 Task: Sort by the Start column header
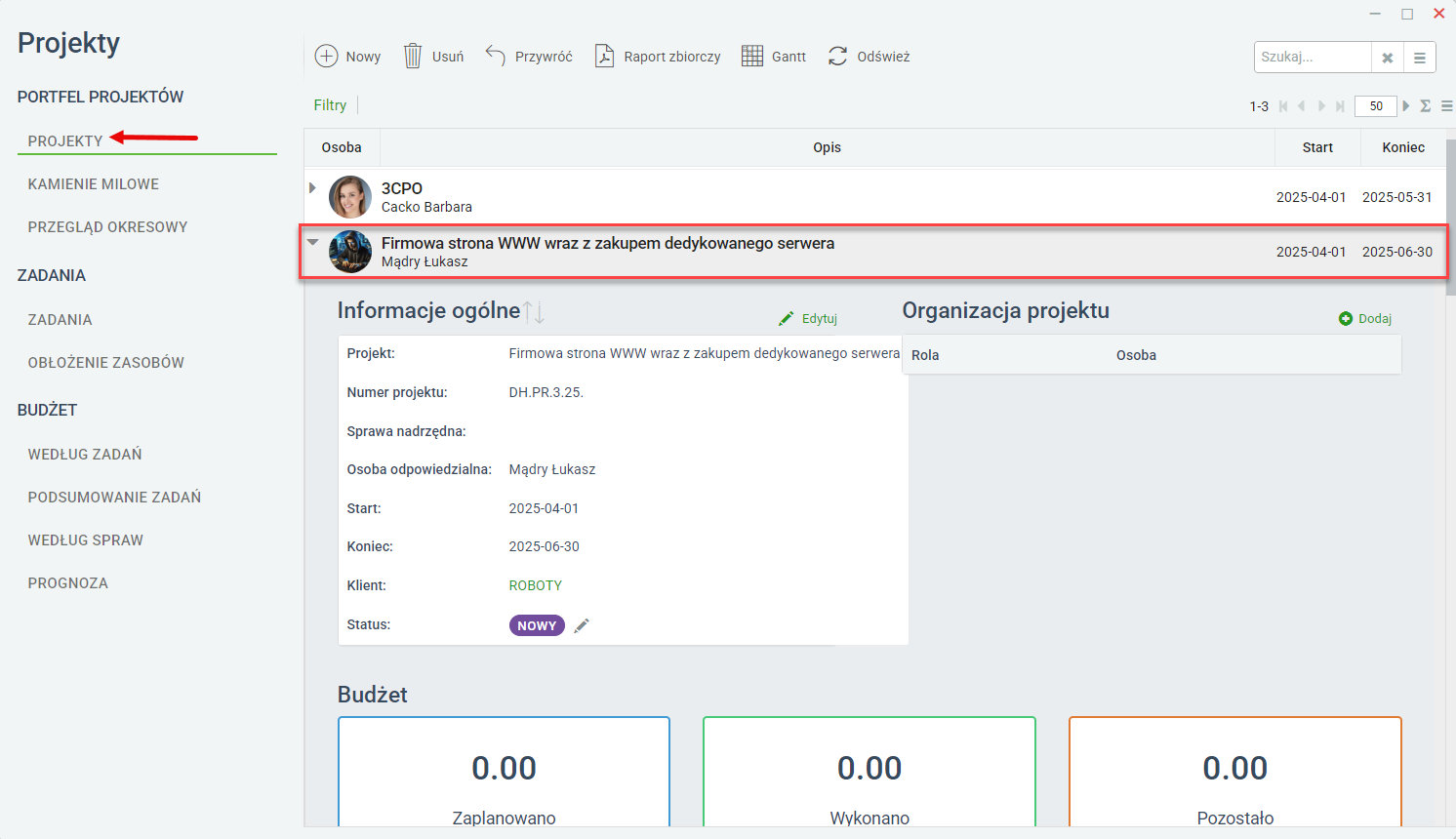pyautogui.click(x=1317, y=147)
